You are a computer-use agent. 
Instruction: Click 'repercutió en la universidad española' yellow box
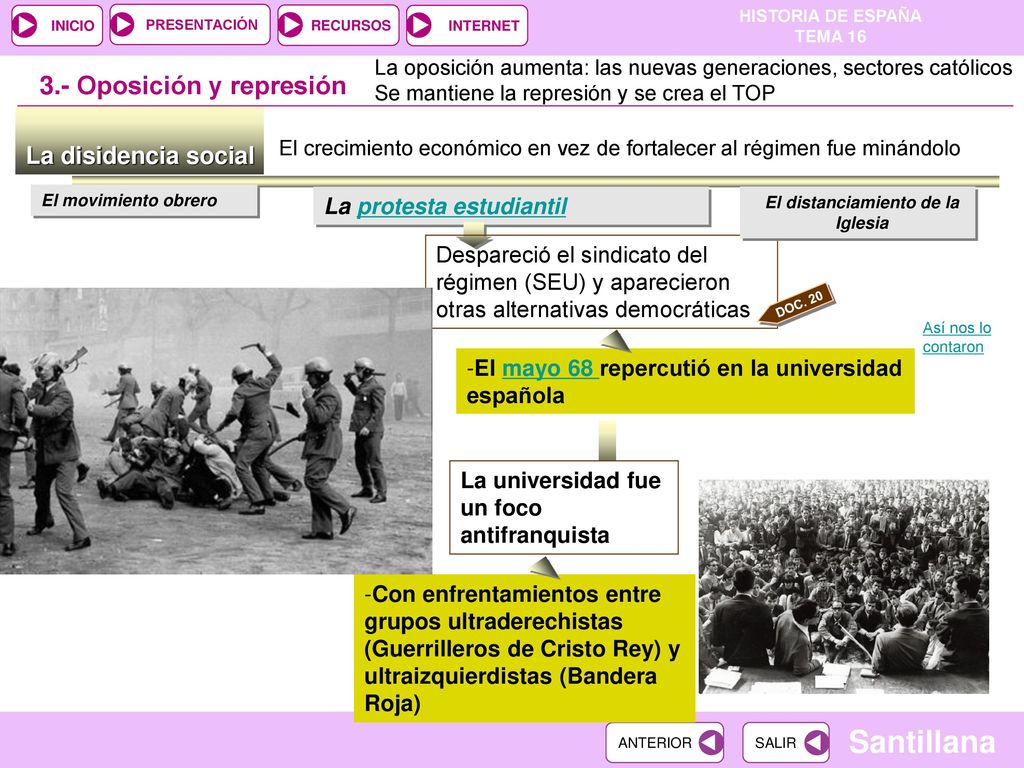685,381
